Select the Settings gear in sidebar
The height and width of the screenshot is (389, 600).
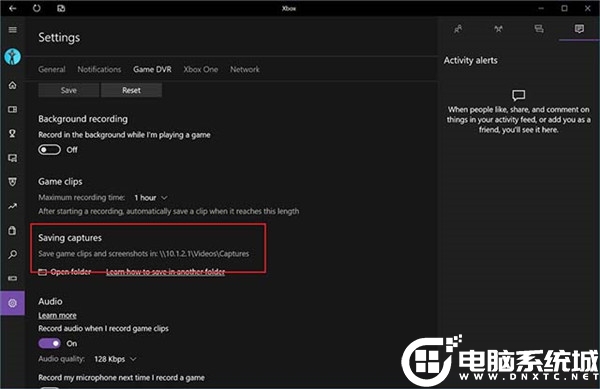coord(13,303)
